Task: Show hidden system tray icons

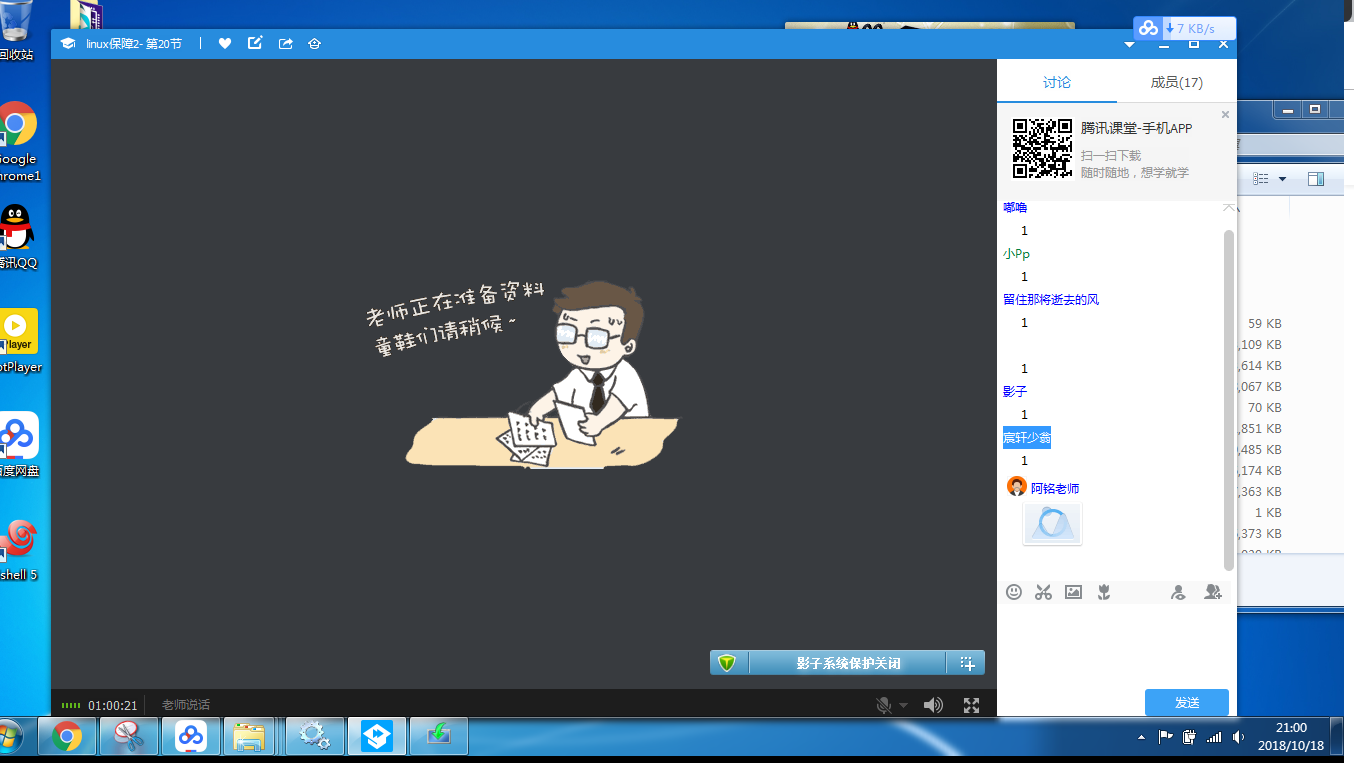Action: pos(1142,738)
